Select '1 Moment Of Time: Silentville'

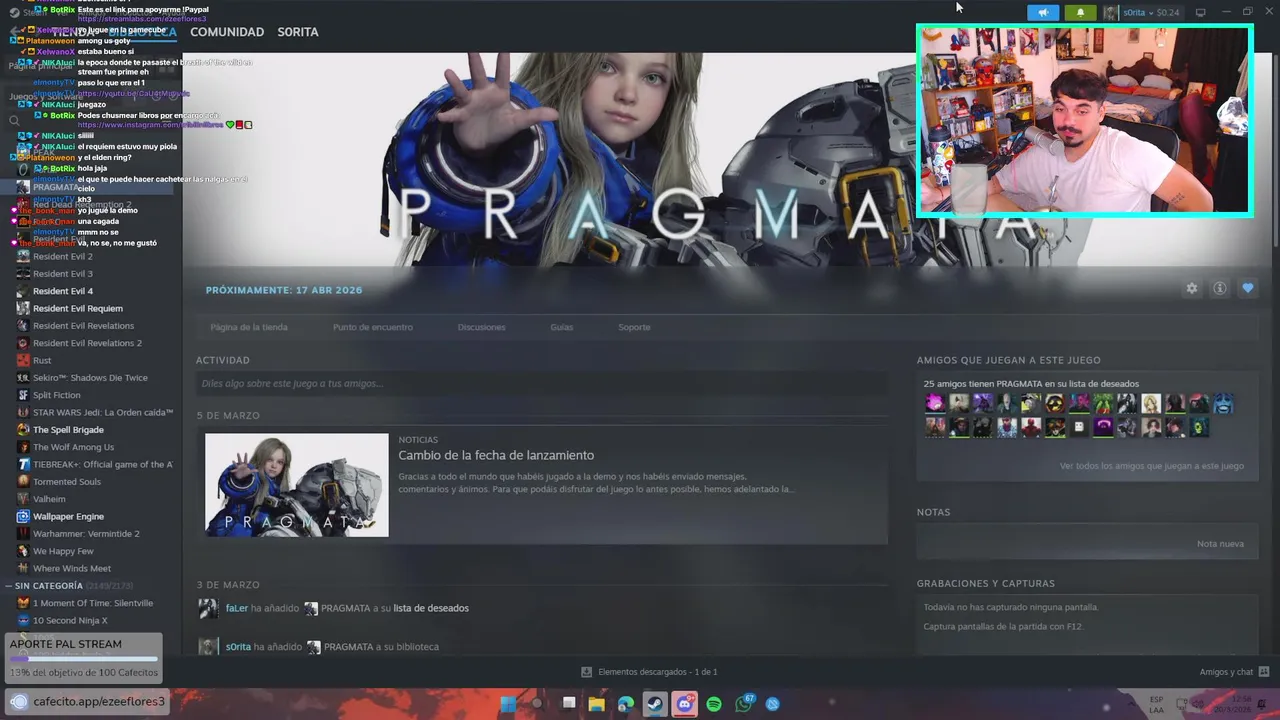click(x=91, y=603)
